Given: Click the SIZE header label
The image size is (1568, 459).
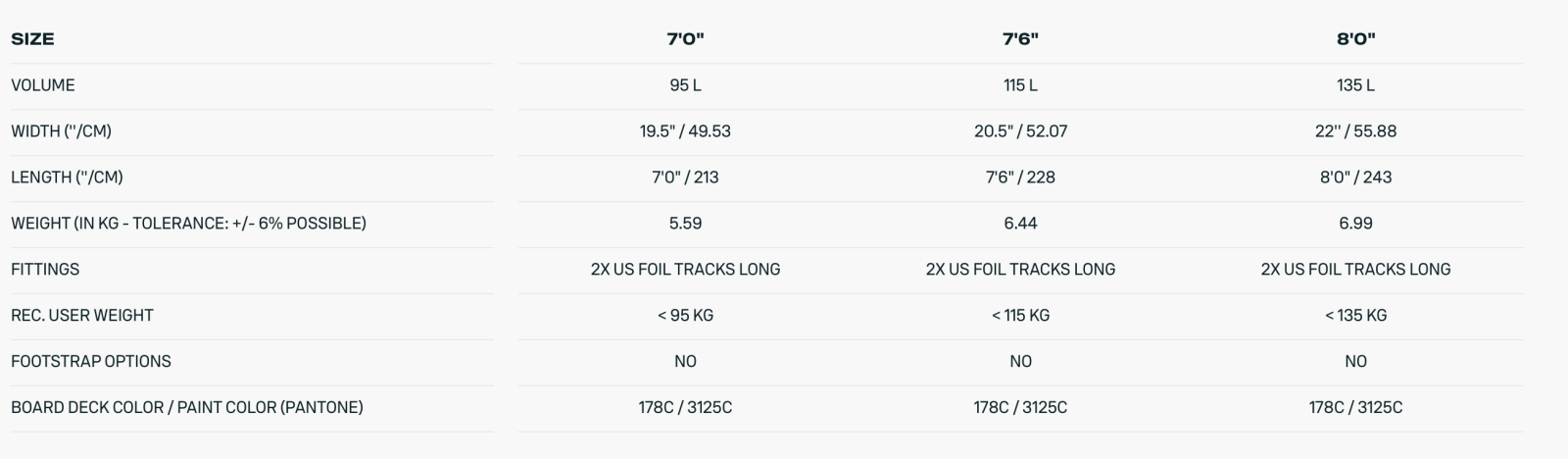Looking at the screenshot, I should pos(32,39).
